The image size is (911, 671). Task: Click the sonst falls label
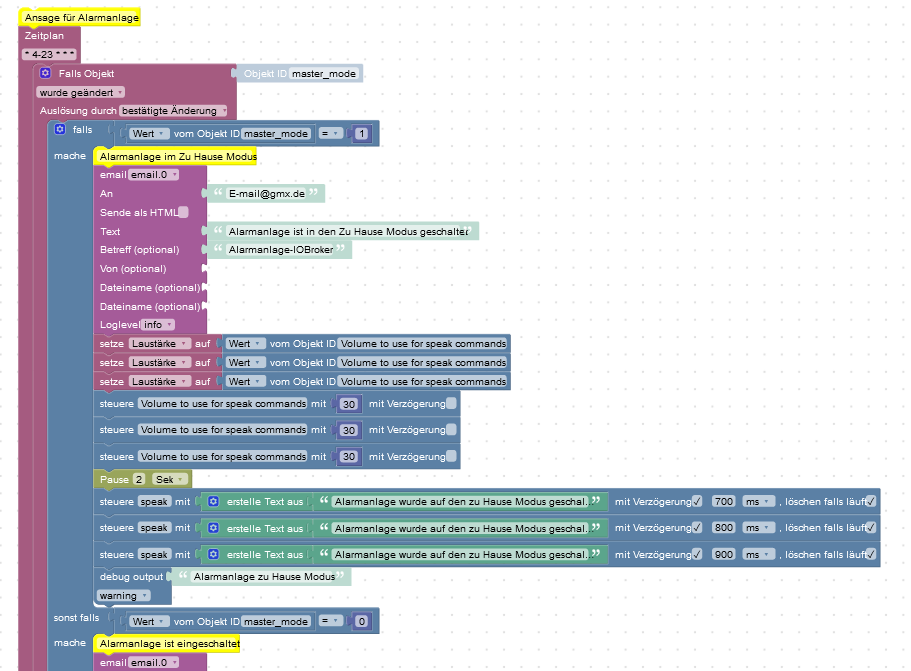76,618
